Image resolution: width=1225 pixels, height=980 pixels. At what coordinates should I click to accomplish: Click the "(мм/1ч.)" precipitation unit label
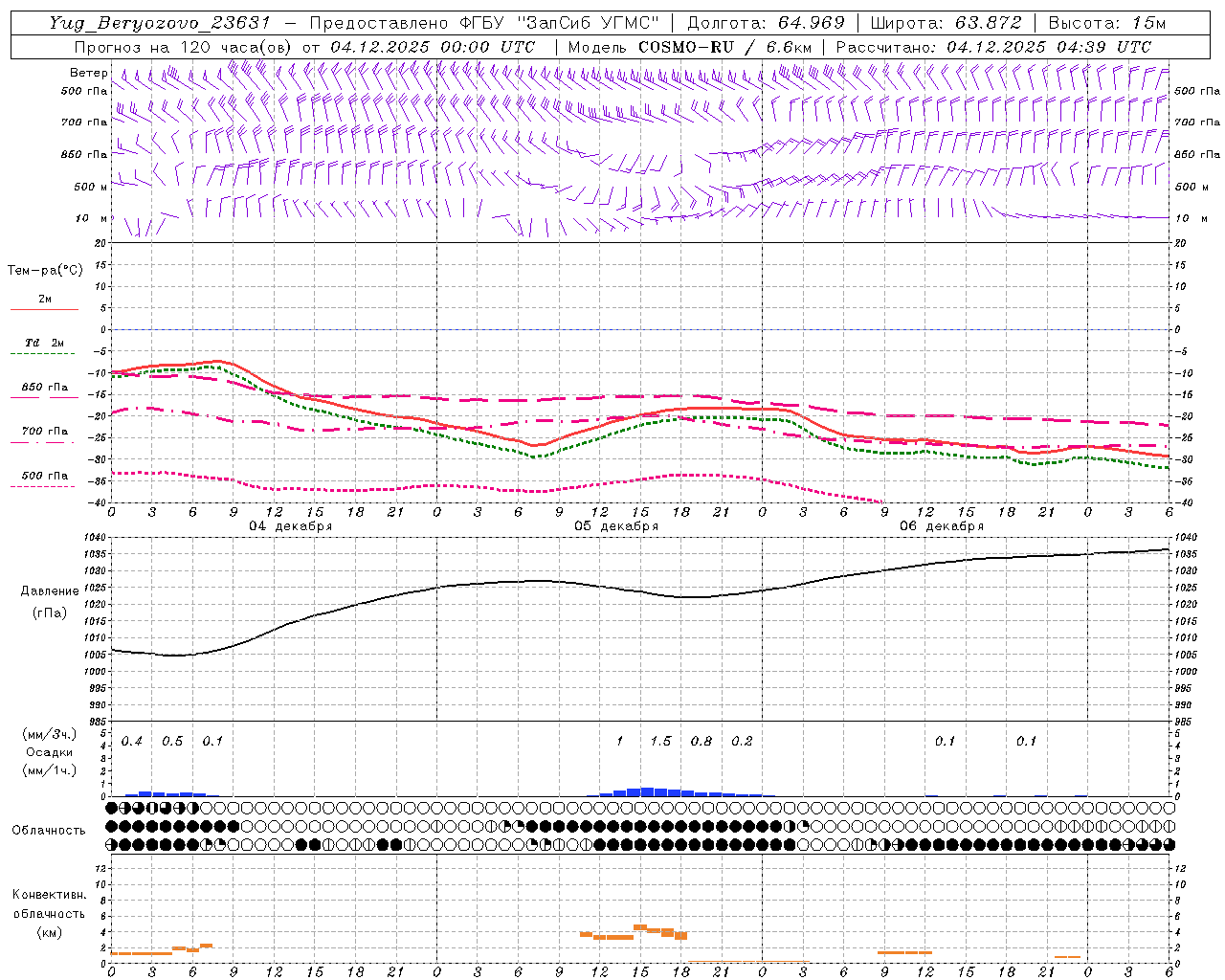click(50, 770)
